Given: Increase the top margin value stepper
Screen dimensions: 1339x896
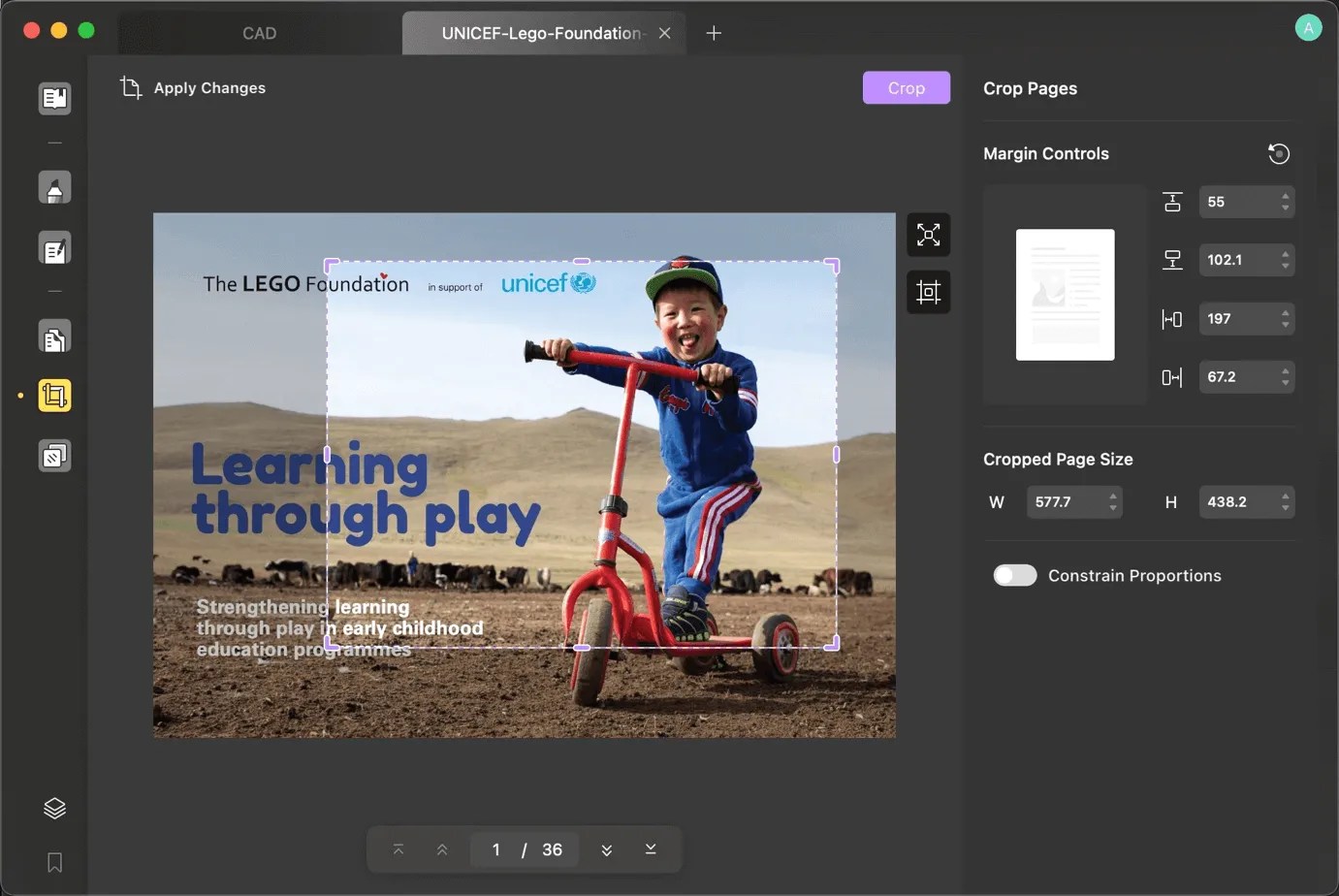Looking at the screenshot, I should [x=1286, y=196].
